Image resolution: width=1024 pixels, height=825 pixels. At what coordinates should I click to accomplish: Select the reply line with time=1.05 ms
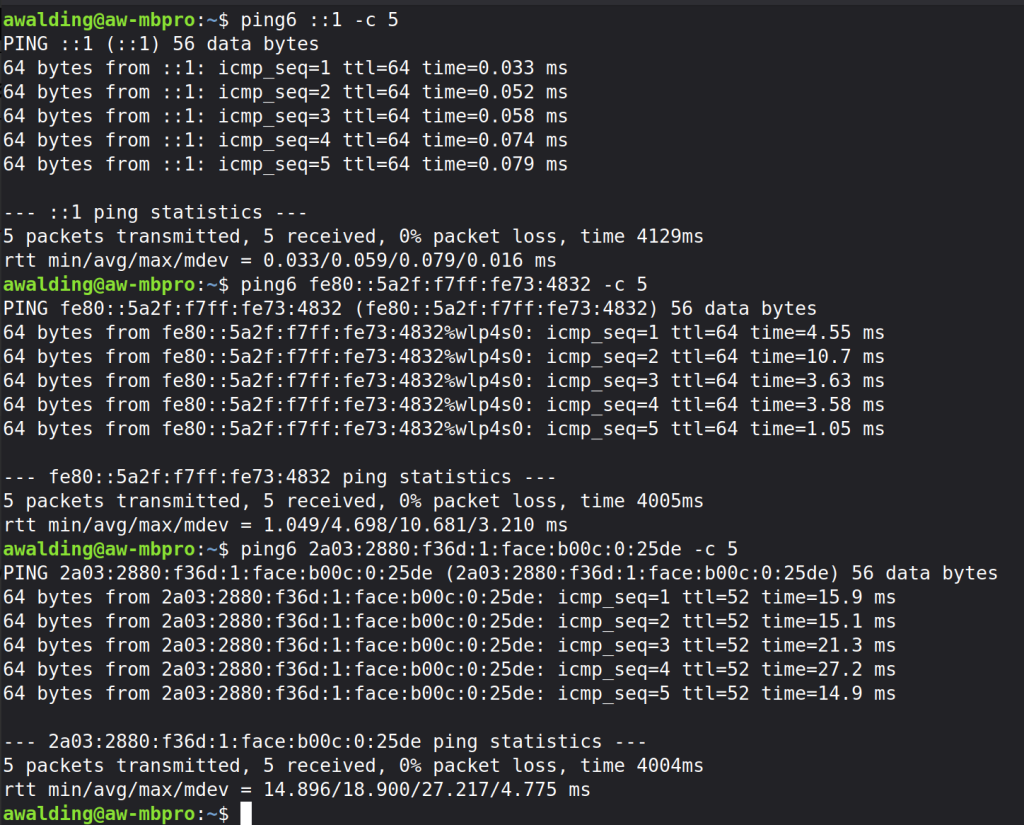[443, 429]
